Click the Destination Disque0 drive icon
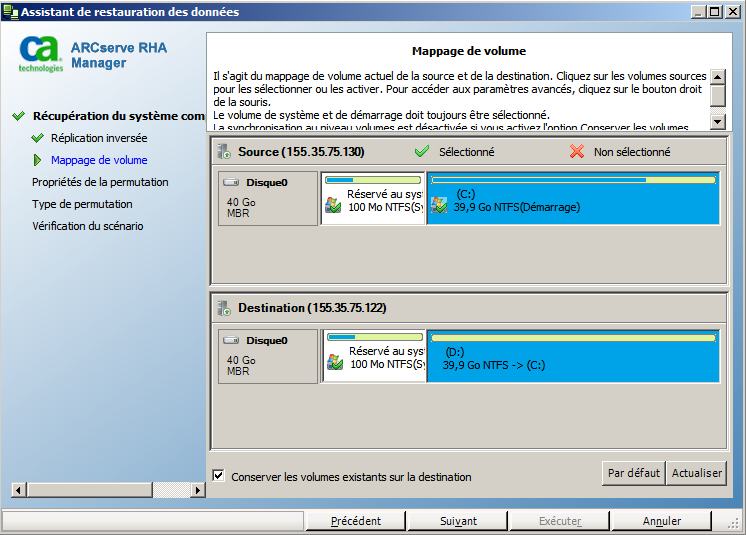 [231, 340]
